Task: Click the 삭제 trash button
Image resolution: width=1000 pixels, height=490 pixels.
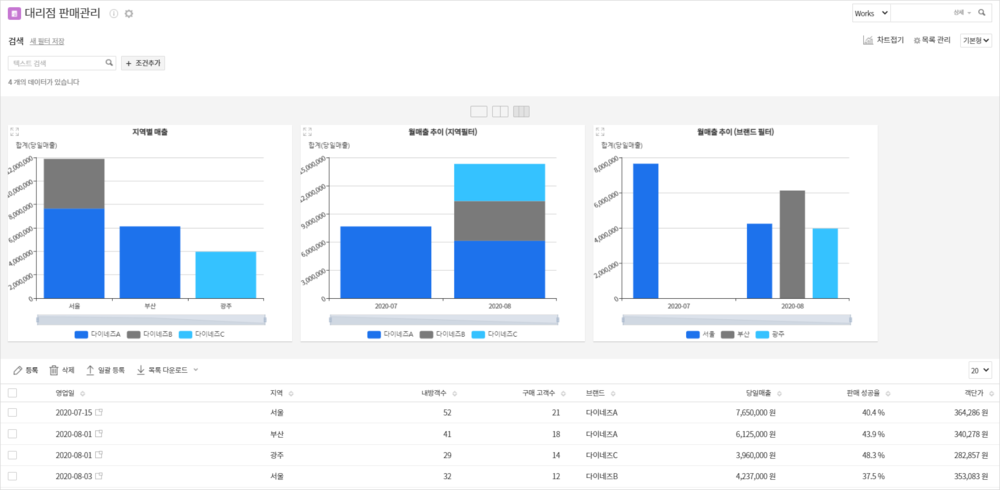Action: [x=62, y=370]
